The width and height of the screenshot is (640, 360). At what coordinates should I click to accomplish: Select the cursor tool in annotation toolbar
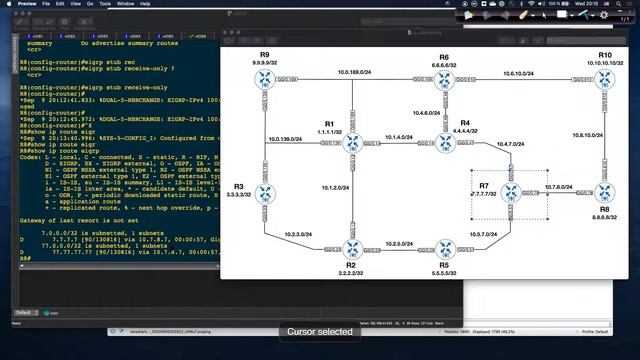(x=544, y=16)
